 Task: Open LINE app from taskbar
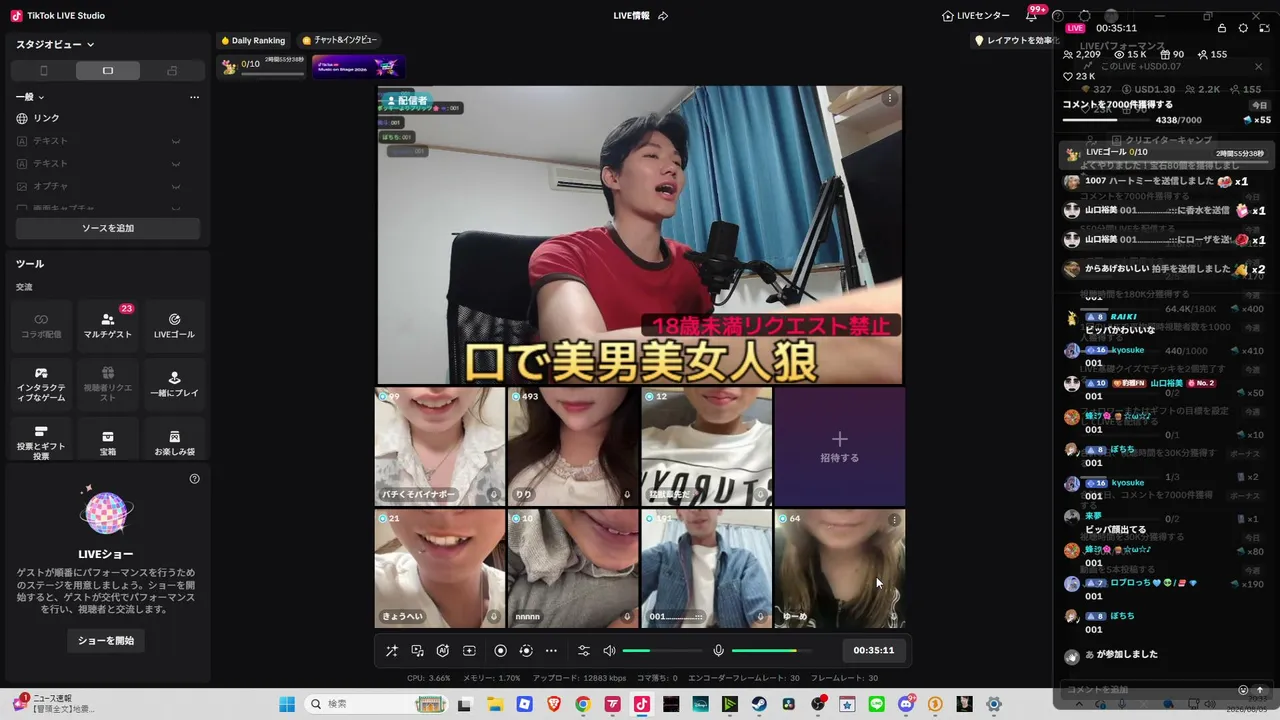click(877, 704)
